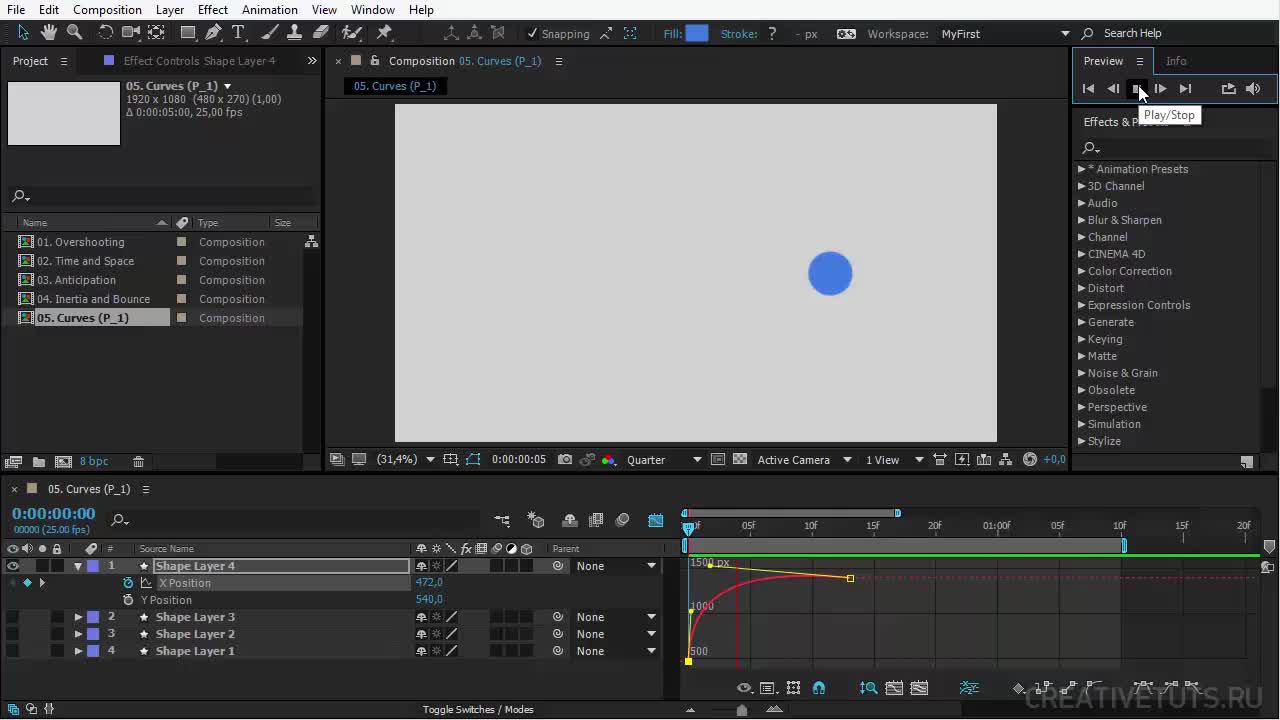Open the Animation menu
The height and width of the screenshot is (720, 1280).
click(269, 9)
